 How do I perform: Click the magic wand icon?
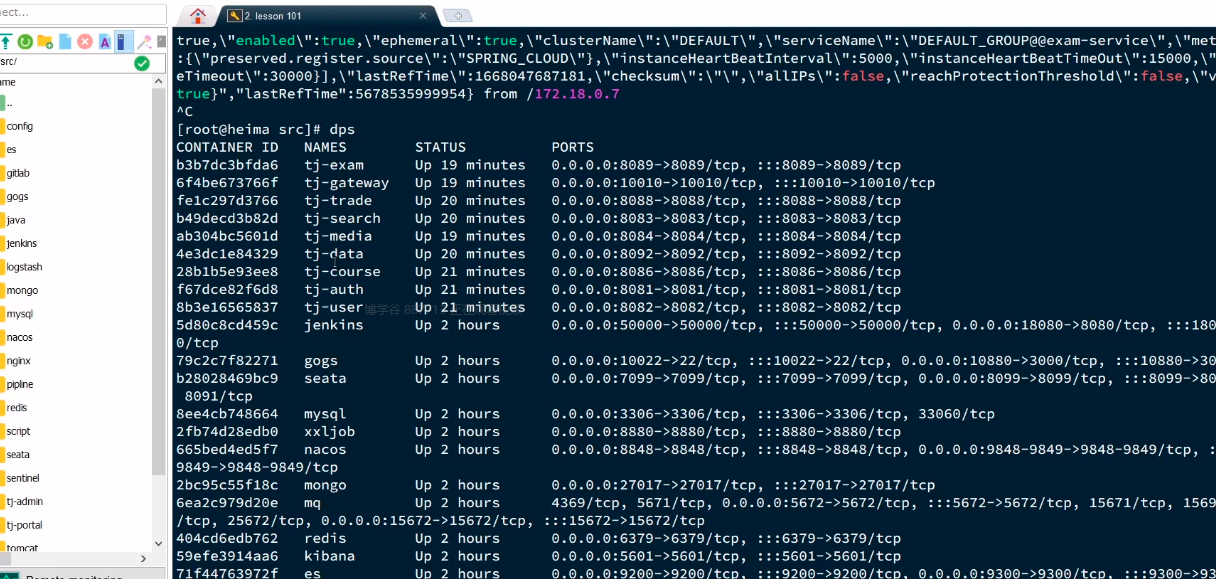point(144,41)
